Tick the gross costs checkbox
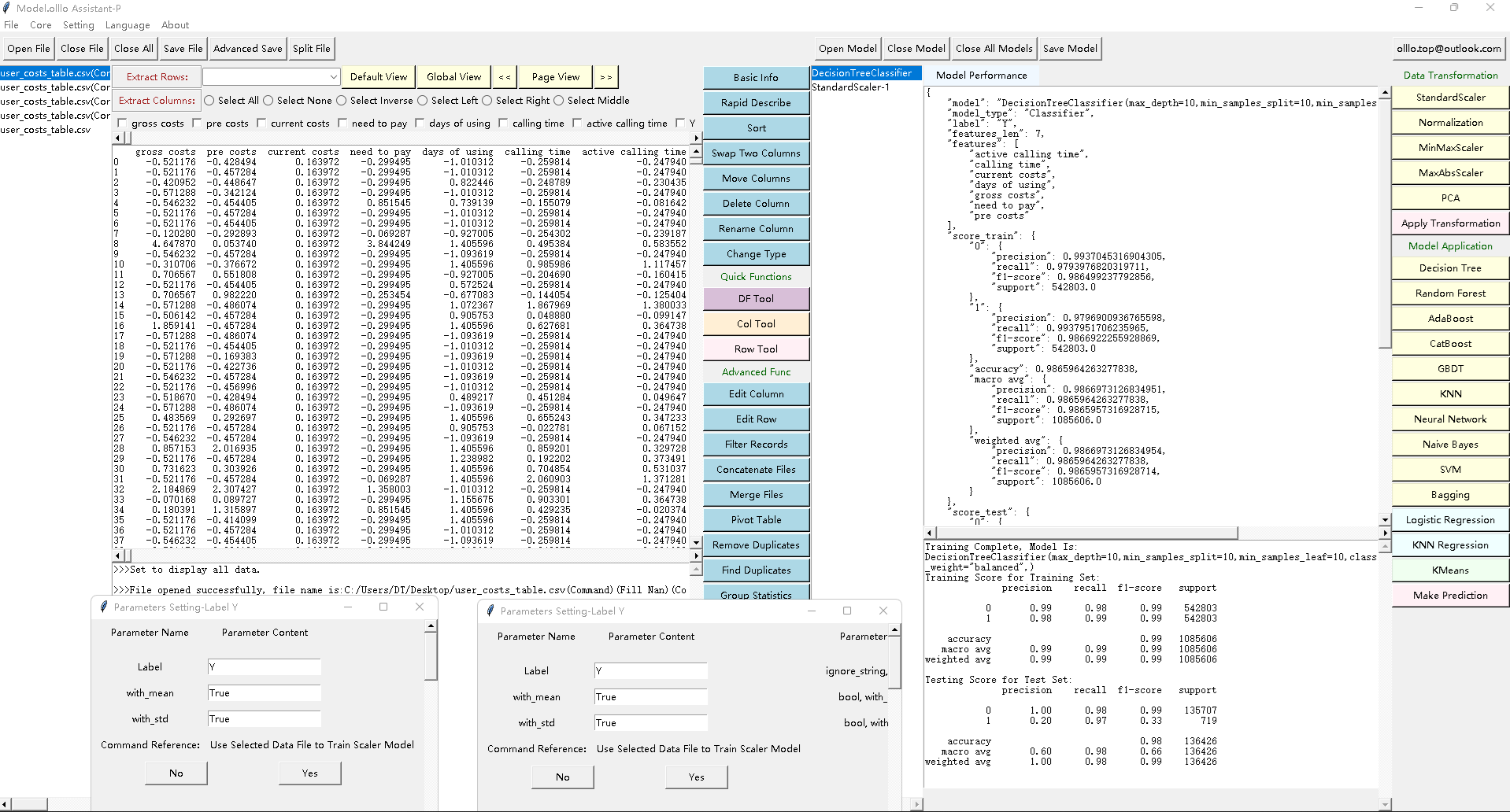Image resolution: width=1510 pixels, height=812 pixels. [122, 123]
